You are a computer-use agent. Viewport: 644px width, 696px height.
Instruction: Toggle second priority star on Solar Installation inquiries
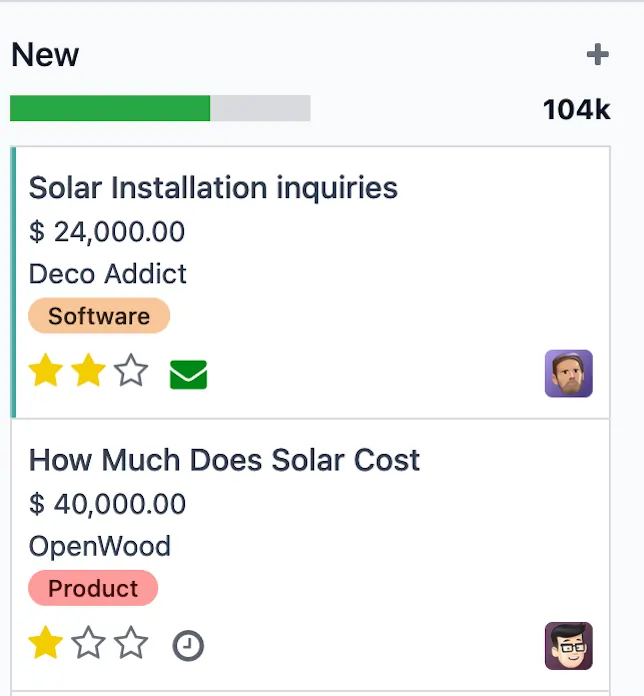88,370
